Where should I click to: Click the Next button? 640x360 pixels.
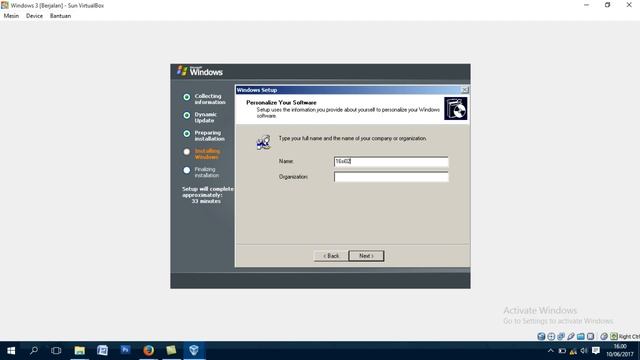coord(366,256)
